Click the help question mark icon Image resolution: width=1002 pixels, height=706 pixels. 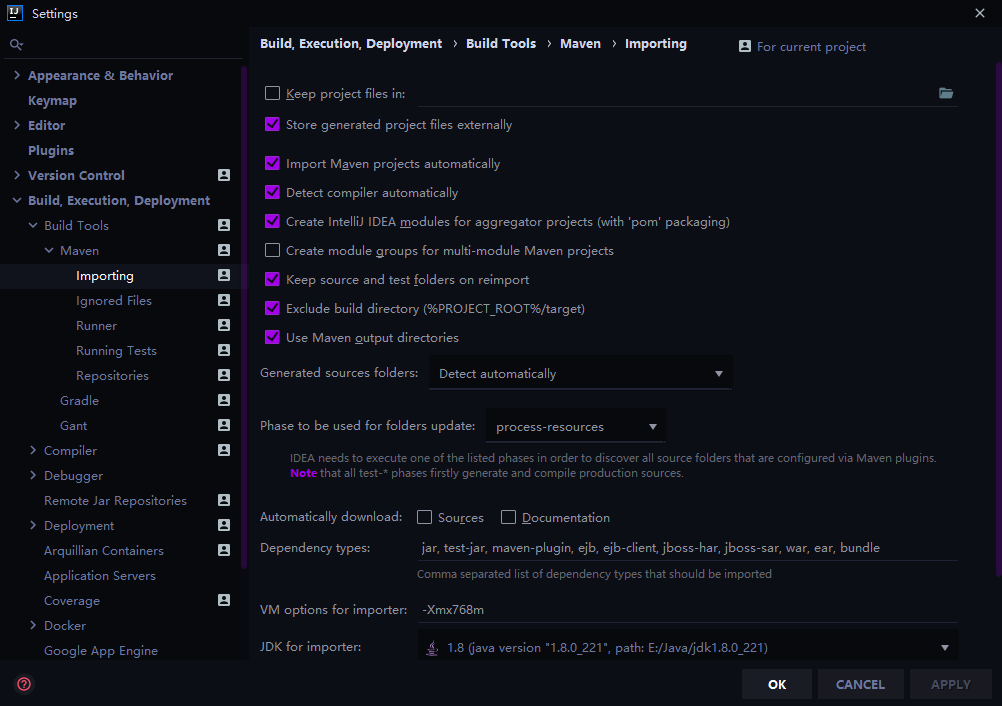click(24, 684)
